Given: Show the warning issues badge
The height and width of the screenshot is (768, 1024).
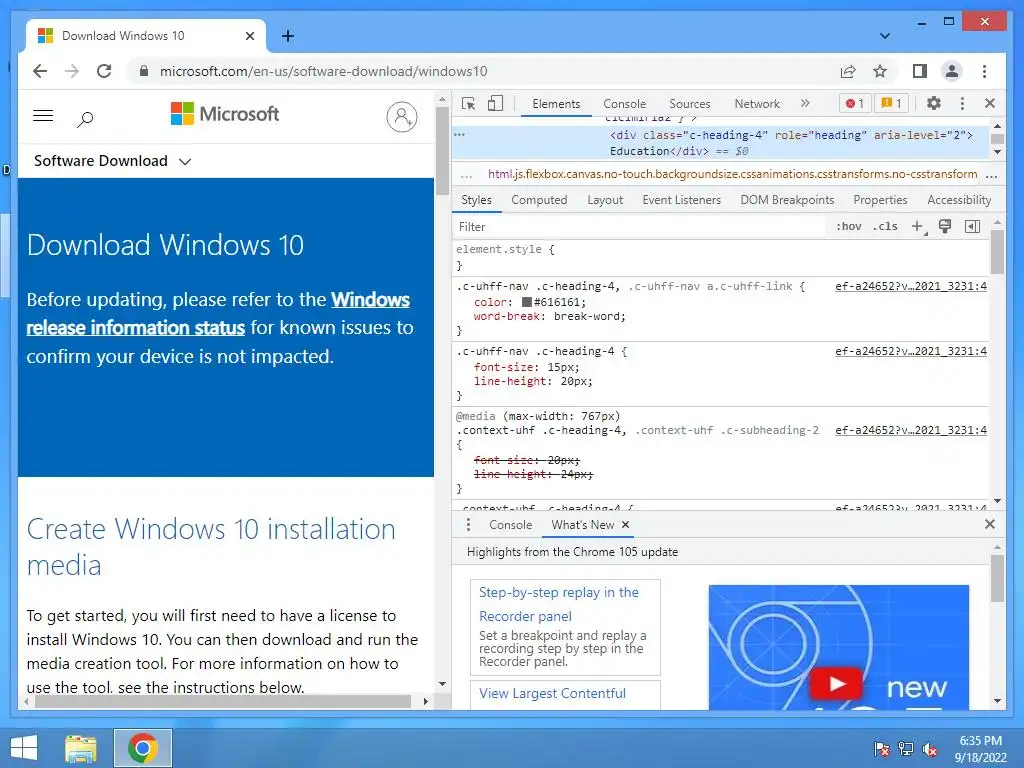Looking at the screenshot, I should pyautogui.click(x=891, y=103).
